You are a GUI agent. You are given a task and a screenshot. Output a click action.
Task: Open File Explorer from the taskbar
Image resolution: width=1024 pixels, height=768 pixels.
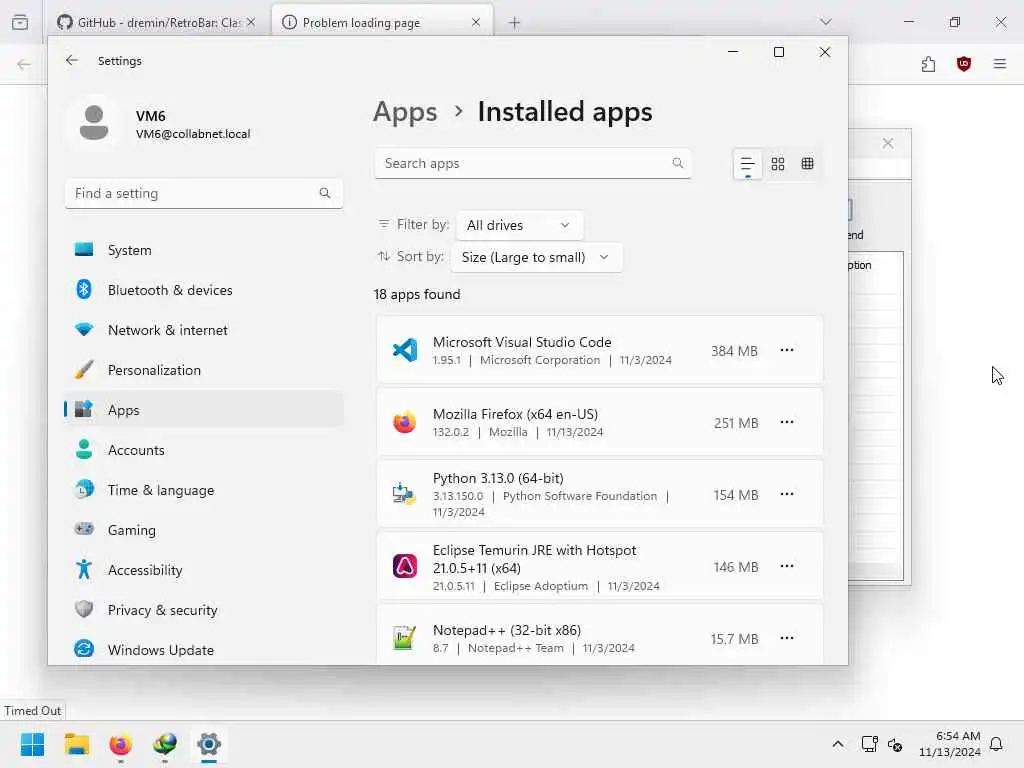(77, 744)
